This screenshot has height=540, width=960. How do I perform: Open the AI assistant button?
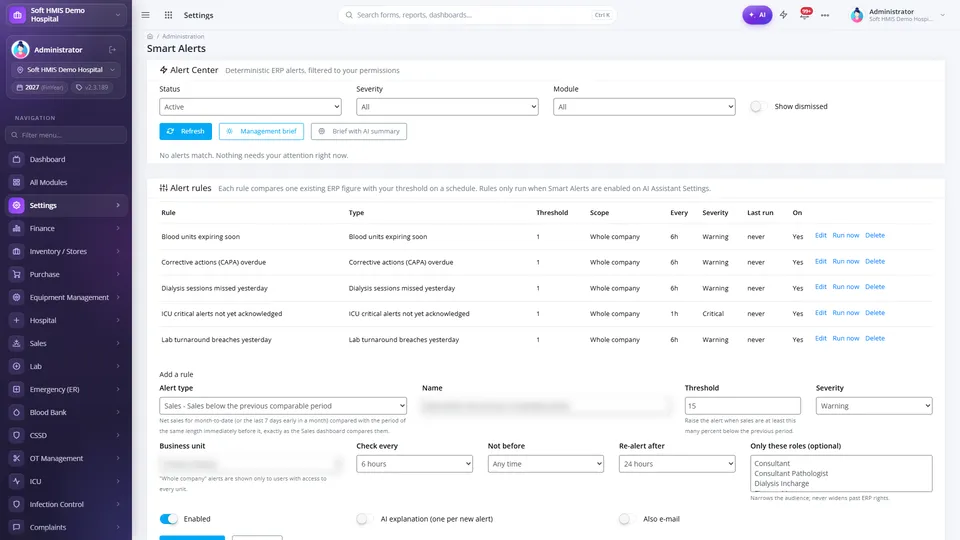click(x=757, y=15)
